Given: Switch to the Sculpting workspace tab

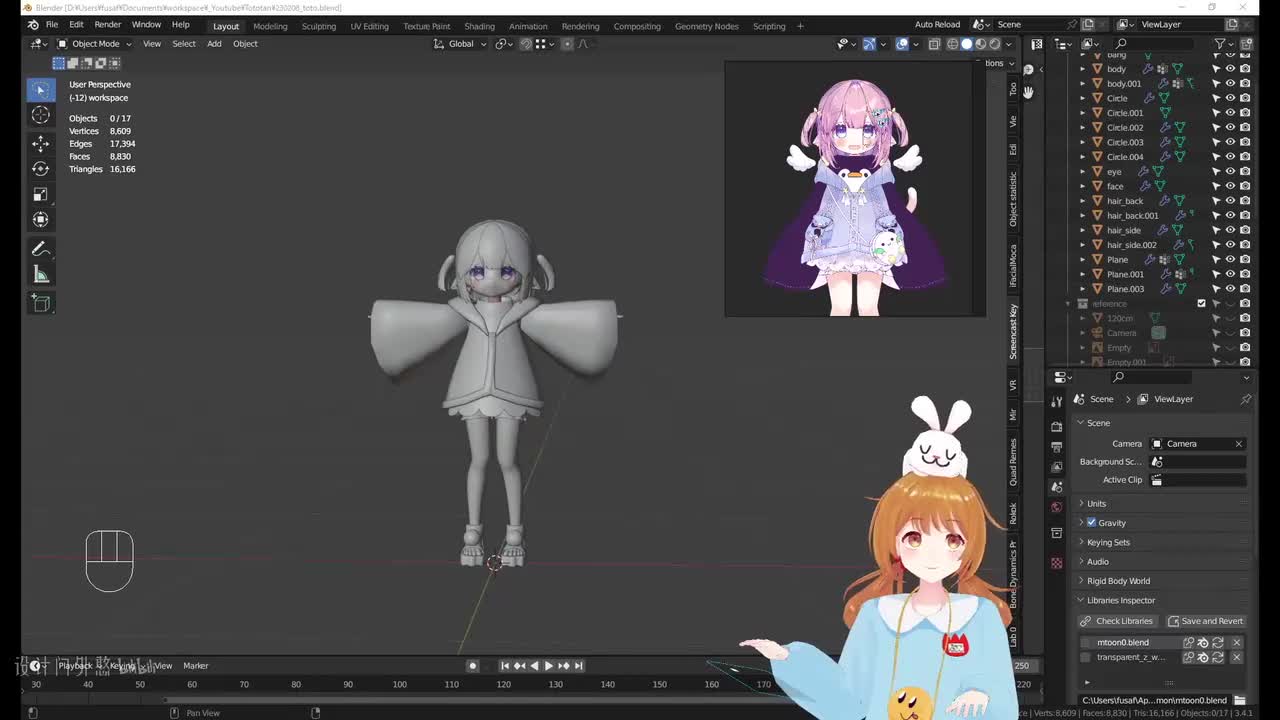Looking at the screenshot, I should pyautogui.click(x=319, y=26).
